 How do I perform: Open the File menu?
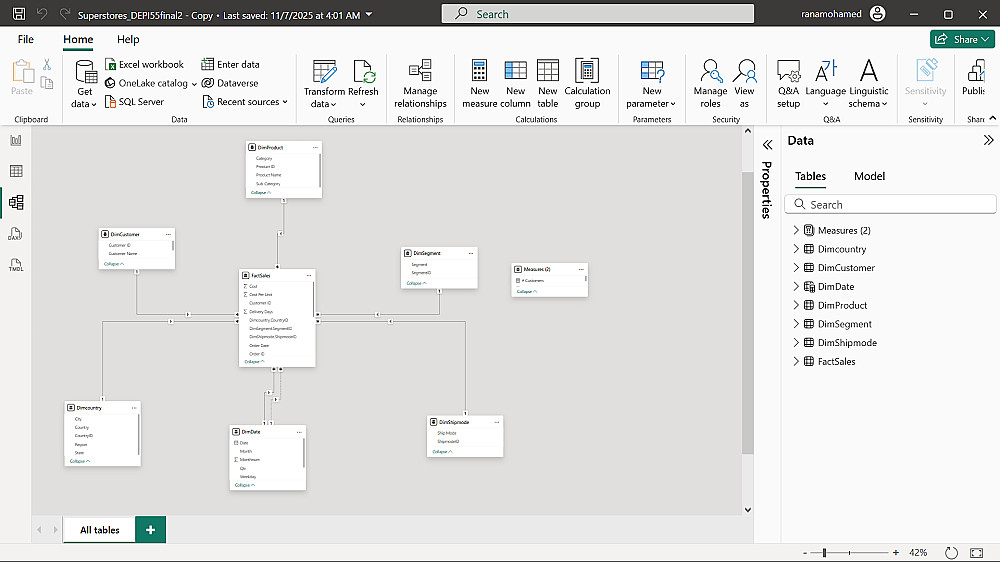pos(26,40)
